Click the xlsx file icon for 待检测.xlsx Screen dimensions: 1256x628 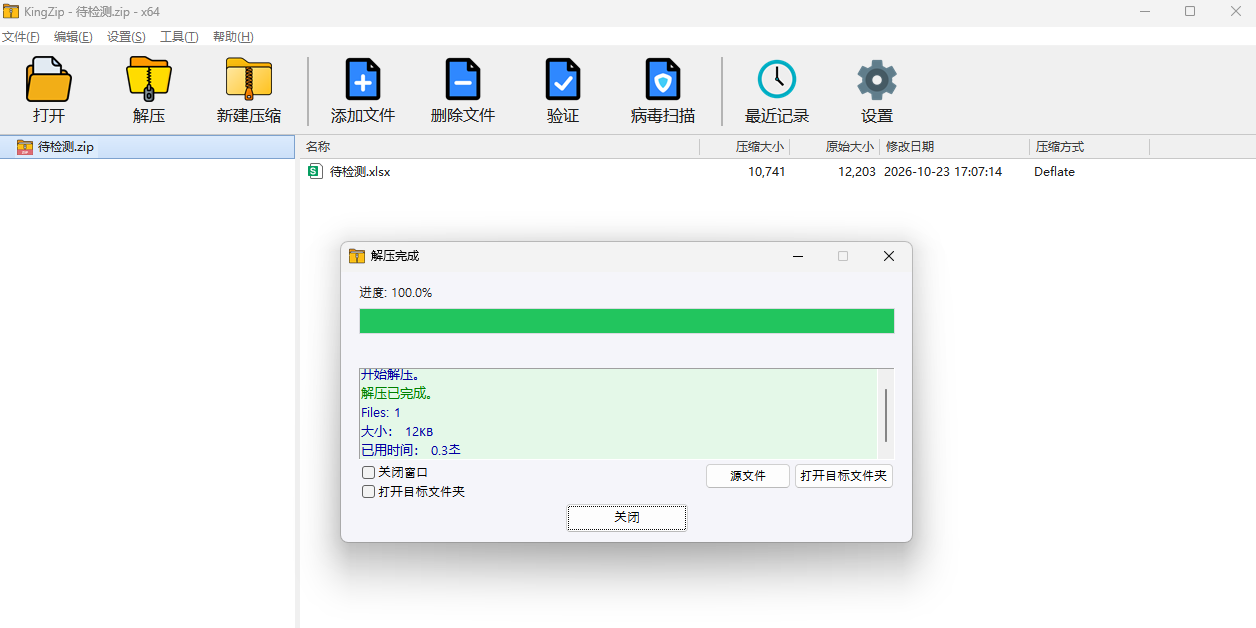pos(315,171)
